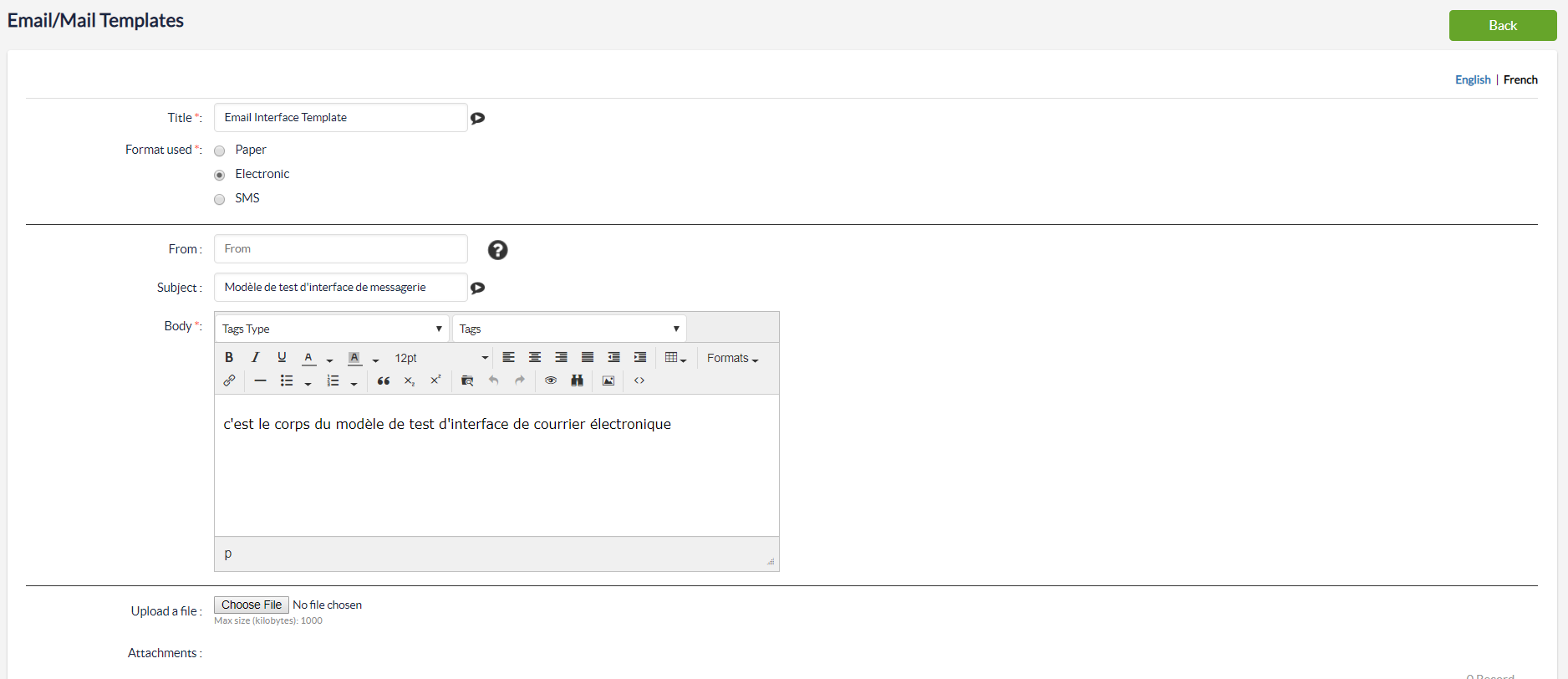The height and width of the screenshot is (679, 1568).
Task: Open the Formats menu
Action: 733,358
